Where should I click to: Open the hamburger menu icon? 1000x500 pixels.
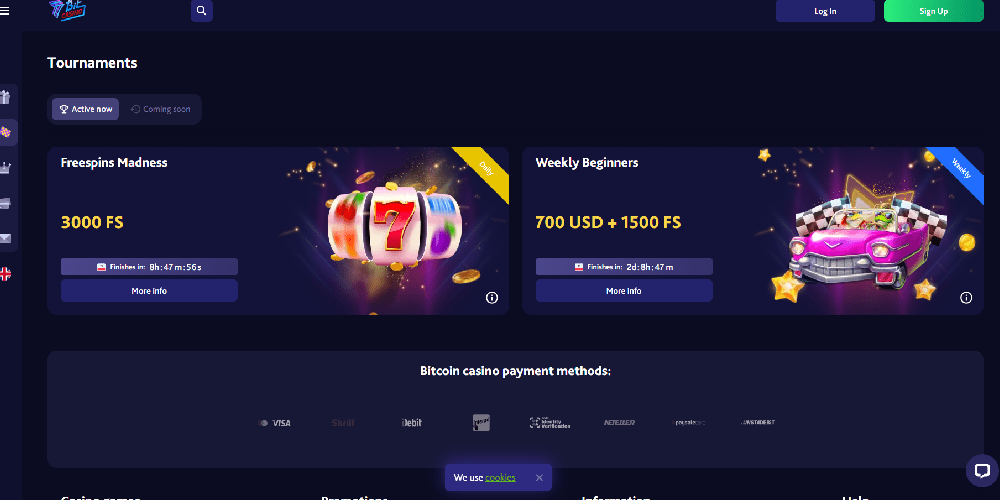click(4, 11)
